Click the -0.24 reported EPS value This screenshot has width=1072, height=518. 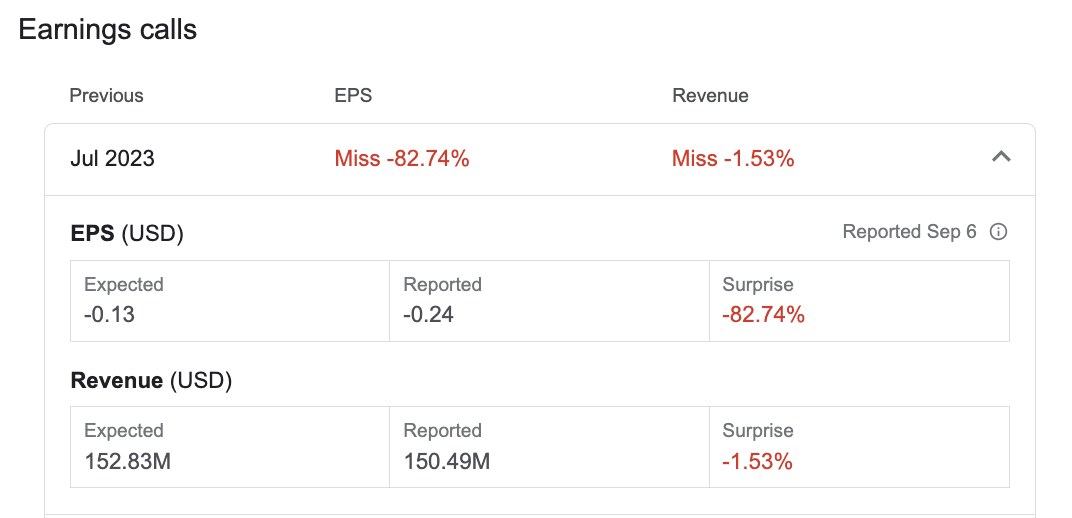tap(428, 315)
